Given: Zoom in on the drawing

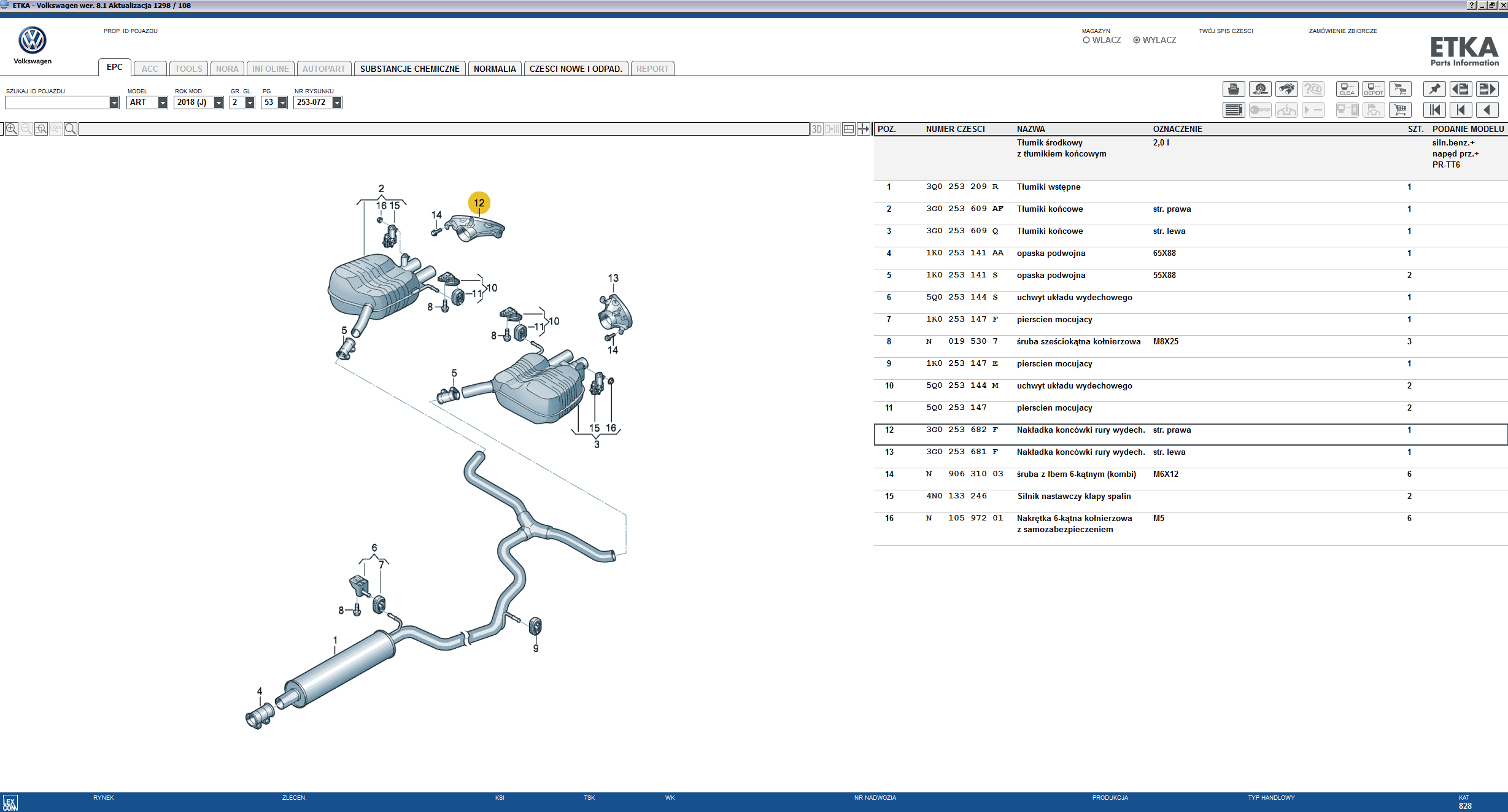Looking at the screenshot, I should click(12, 129).
